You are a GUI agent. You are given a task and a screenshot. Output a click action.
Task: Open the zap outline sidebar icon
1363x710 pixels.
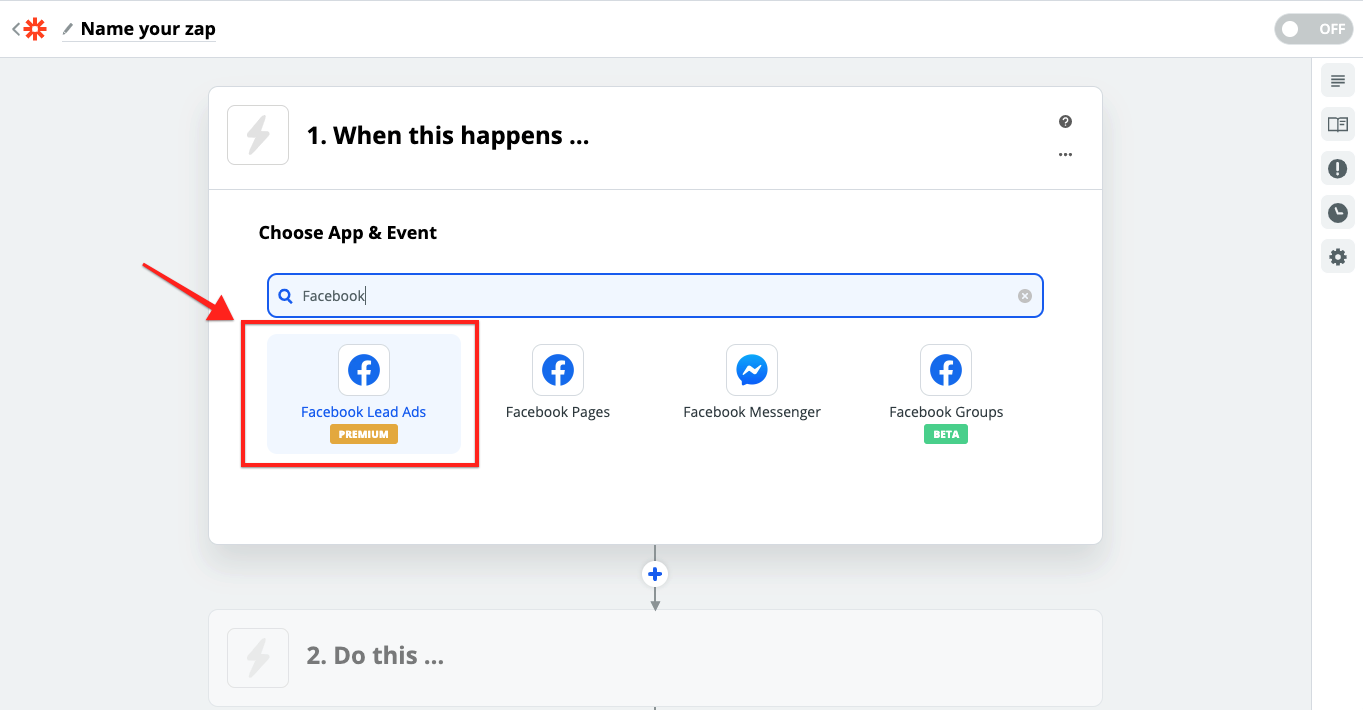[x=1337, y=81]
